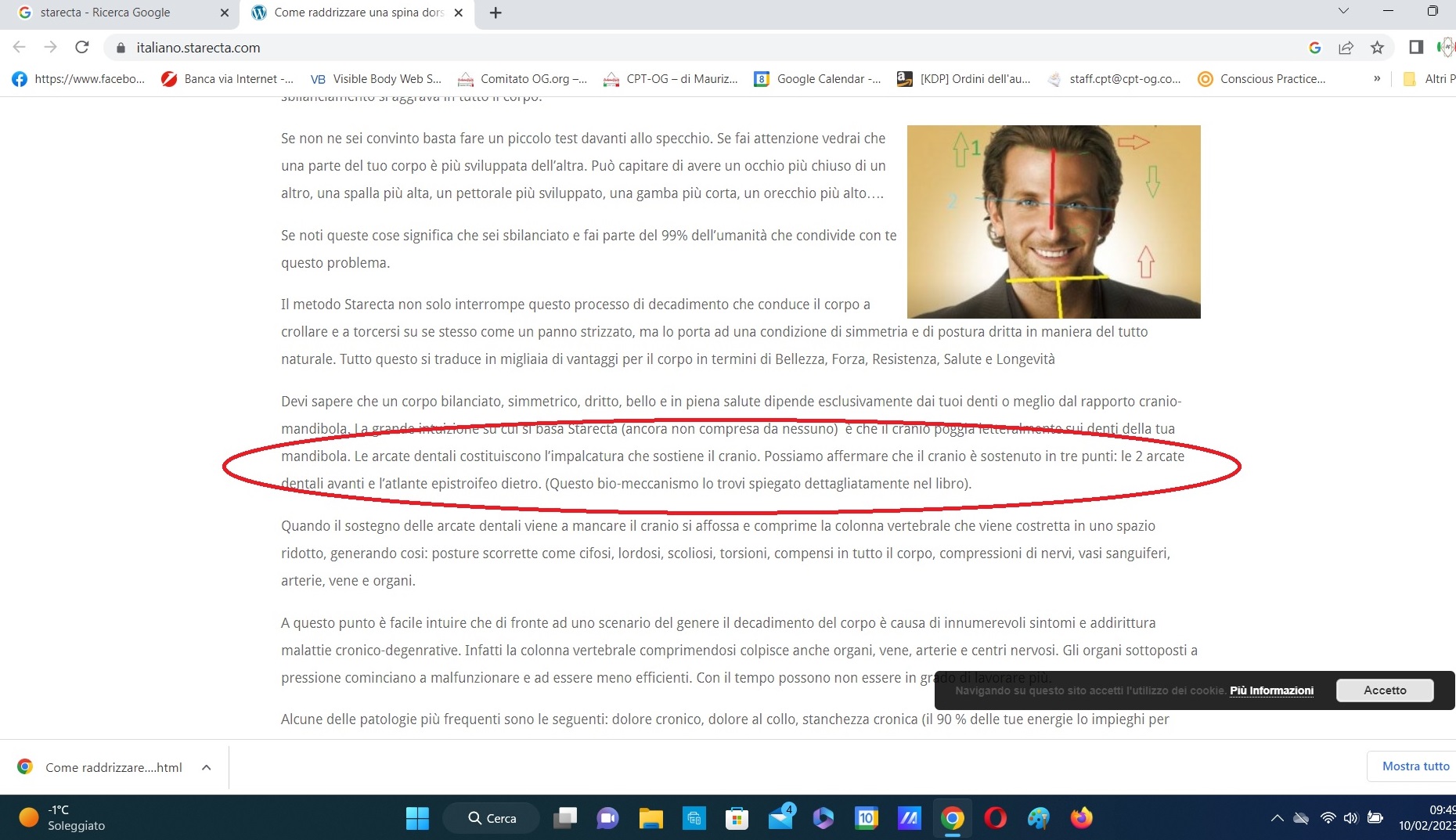
Task: Open 'Conscious Practice...' bookmark
Action: pyautogui.click(x=1262, y=79)
